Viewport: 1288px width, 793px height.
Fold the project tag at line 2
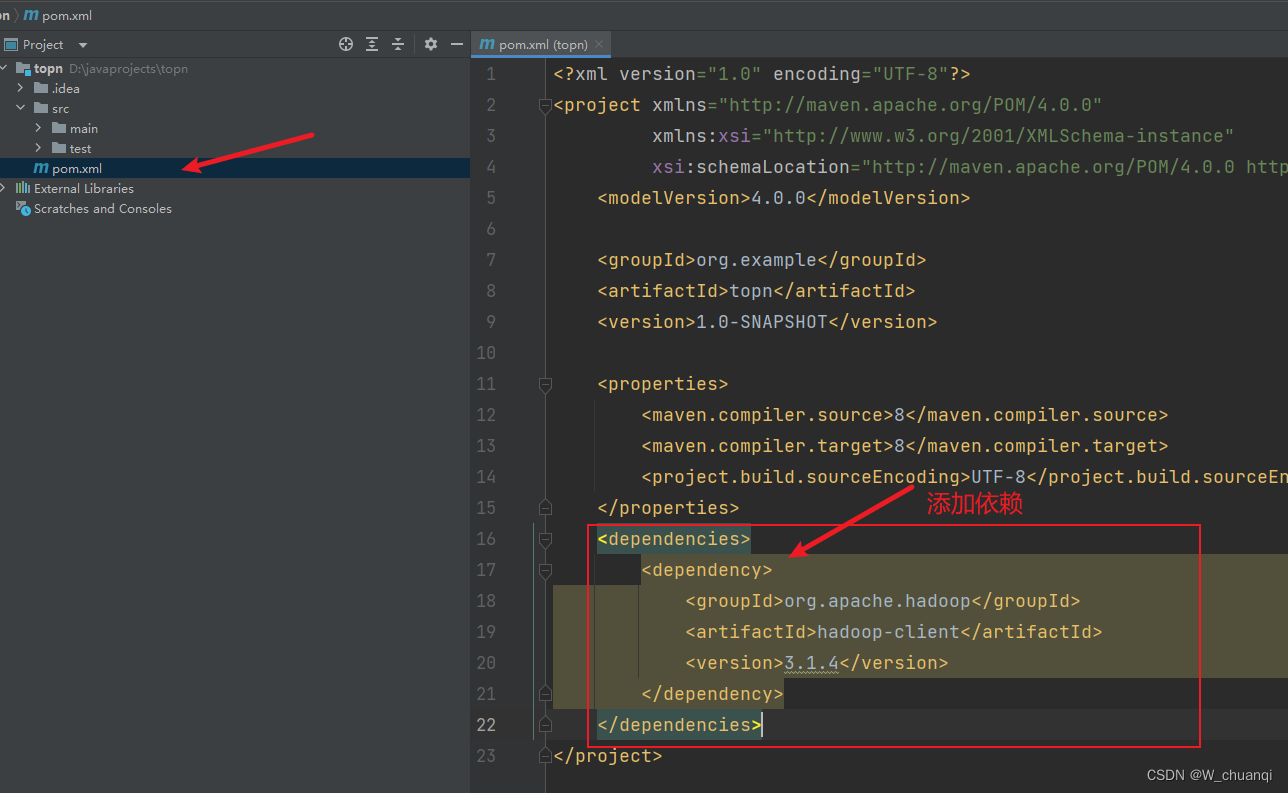545,105
